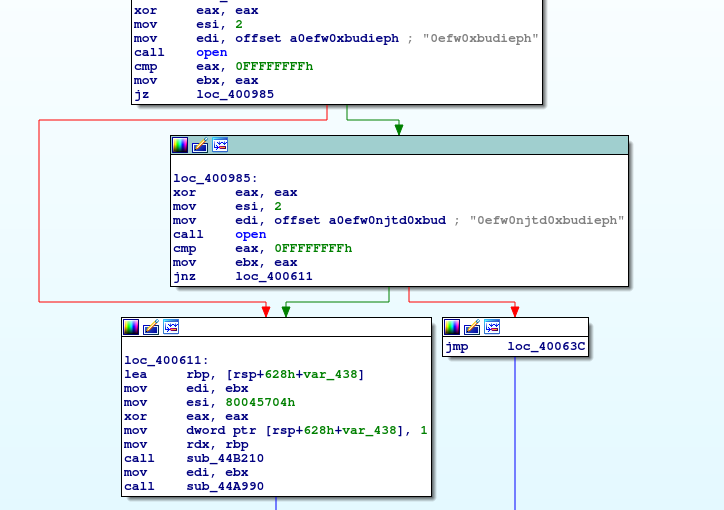
Task: Select cmp eax, 0FFFFFFFFh in top block
Action: click(223, 66)
